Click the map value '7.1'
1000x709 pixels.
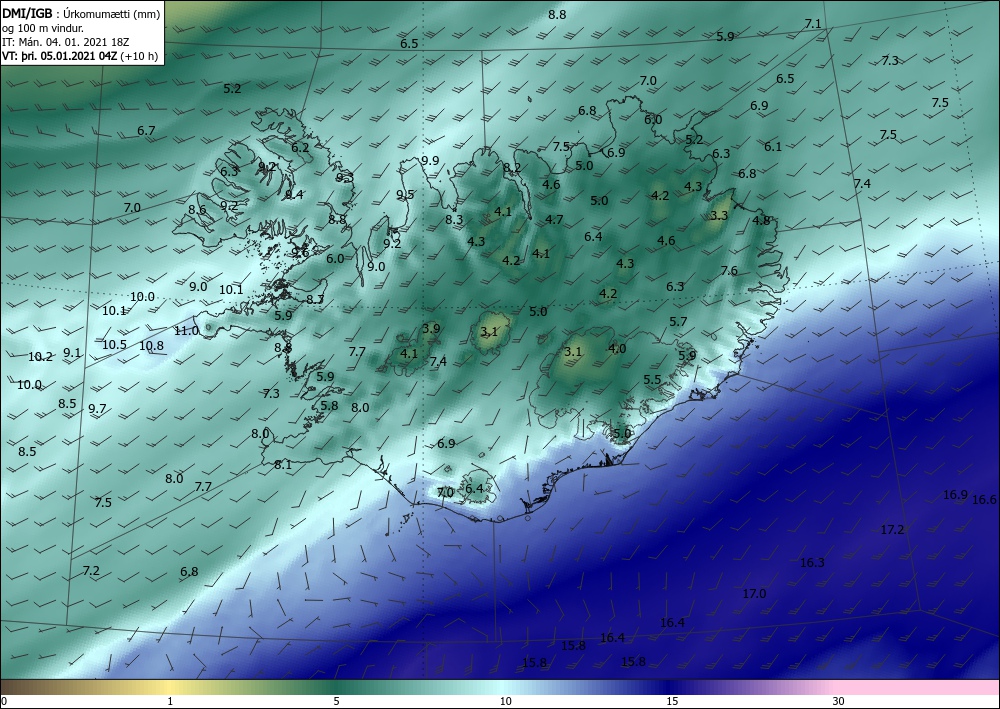812,24
